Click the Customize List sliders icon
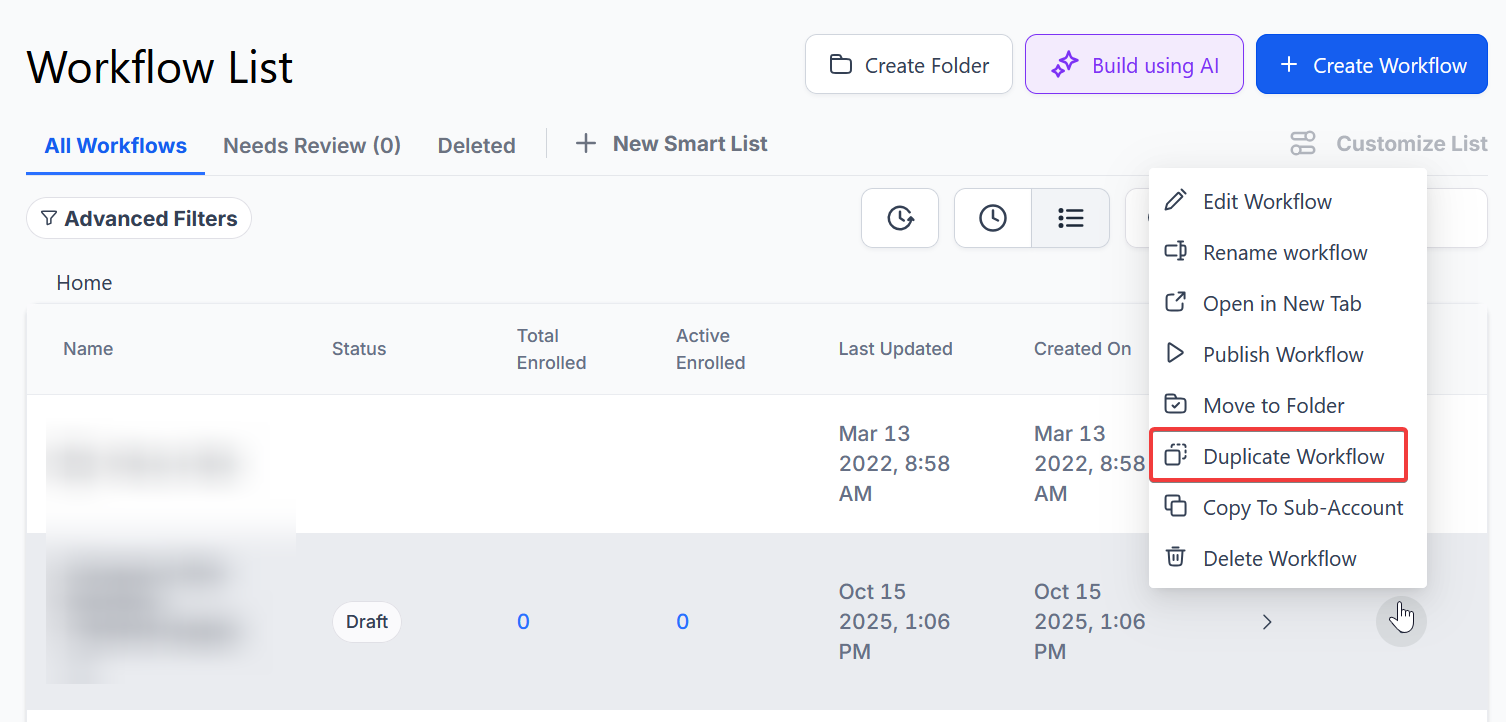This screenshot has height=722, width=1506. point(1303,144)
